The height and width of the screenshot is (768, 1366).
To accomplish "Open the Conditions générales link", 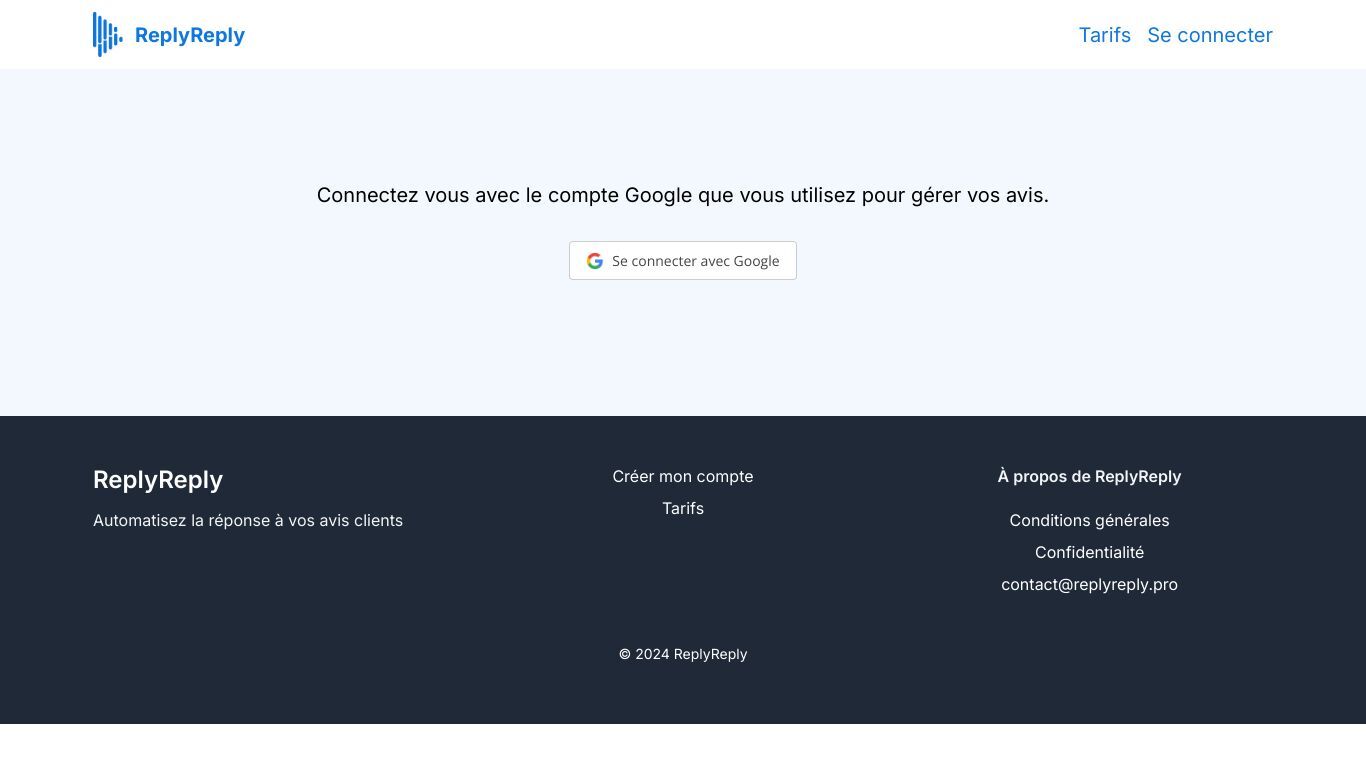I will pos(1089,520).
